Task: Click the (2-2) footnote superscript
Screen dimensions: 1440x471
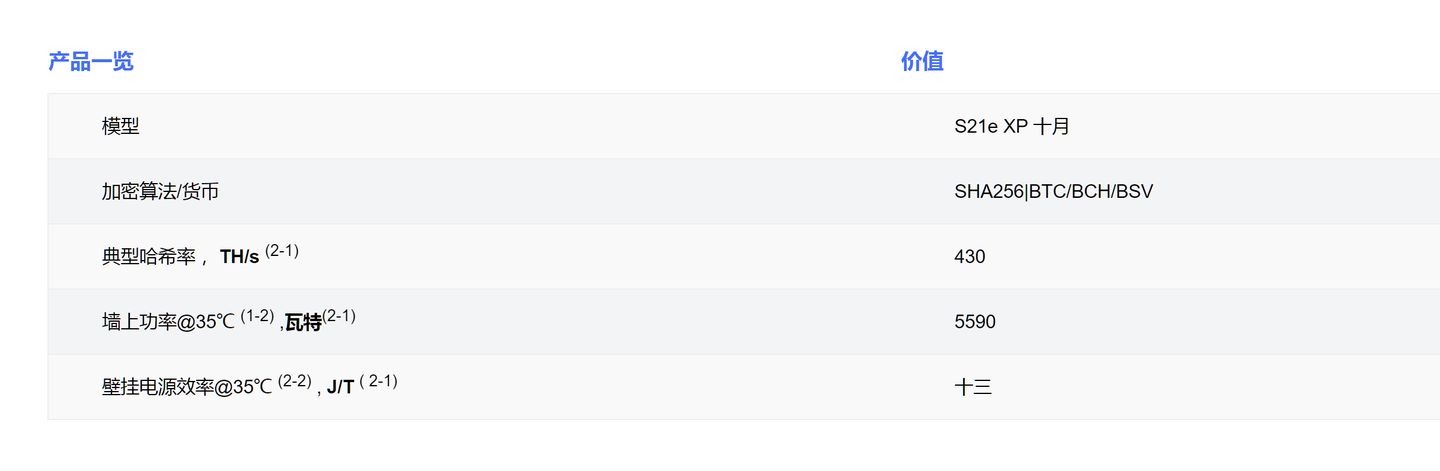Action: pyautogui.click(x=295, y=381)
